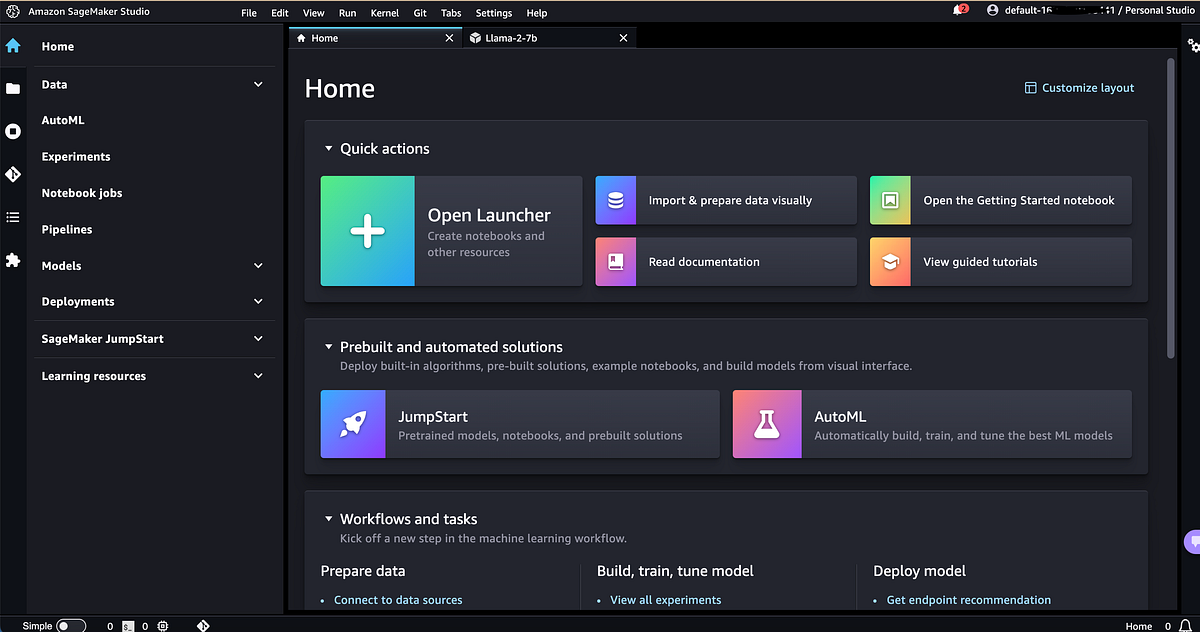Image resolution: width=1200 pixels, height=632 pixels.
Task: Click the Home icon in the left rail
Action: (14, 46)
